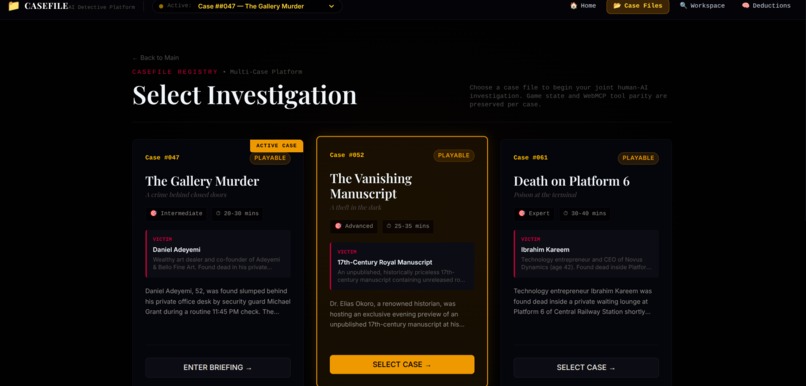Click The Vanishing Manuscript title
The height and width of the screenshot is (386, 806).
click(x=371, y=186)
